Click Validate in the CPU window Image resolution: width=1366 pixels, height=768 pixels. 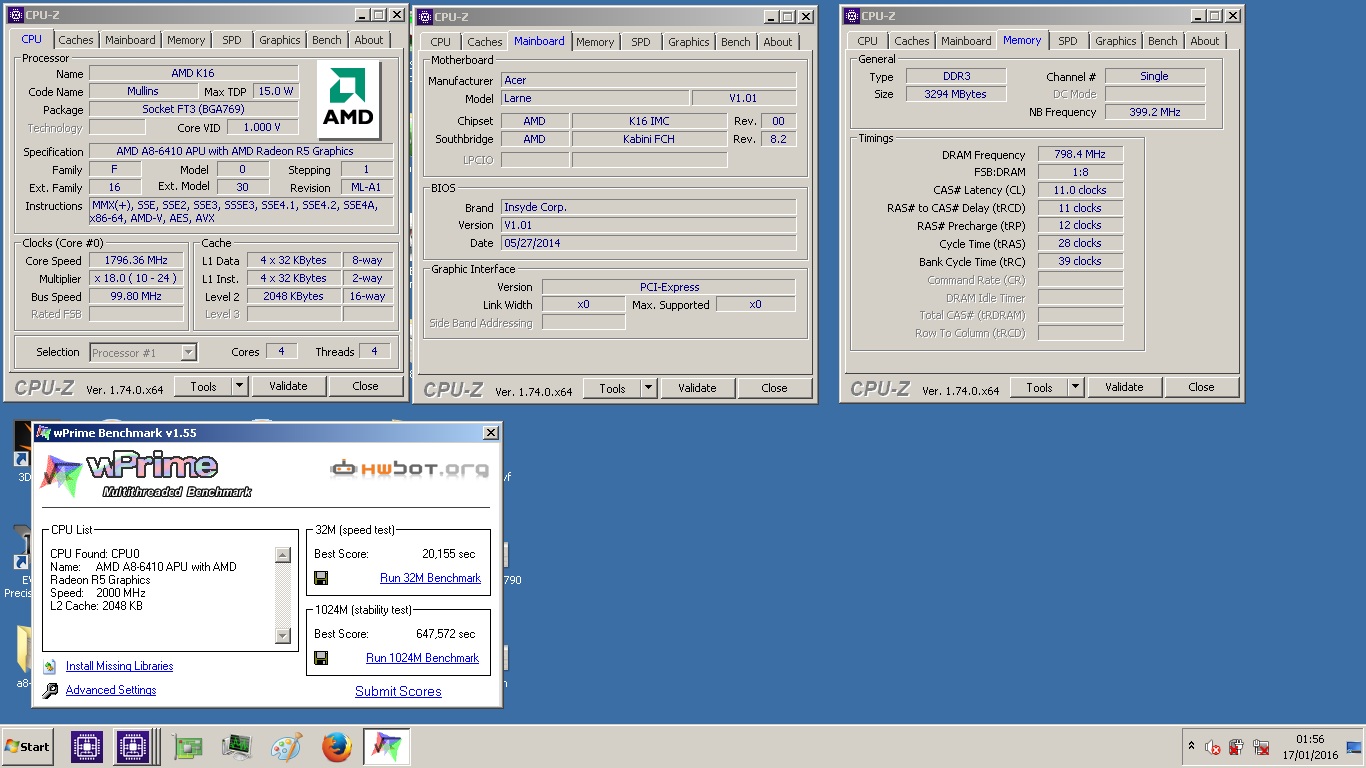click(288, 386)
